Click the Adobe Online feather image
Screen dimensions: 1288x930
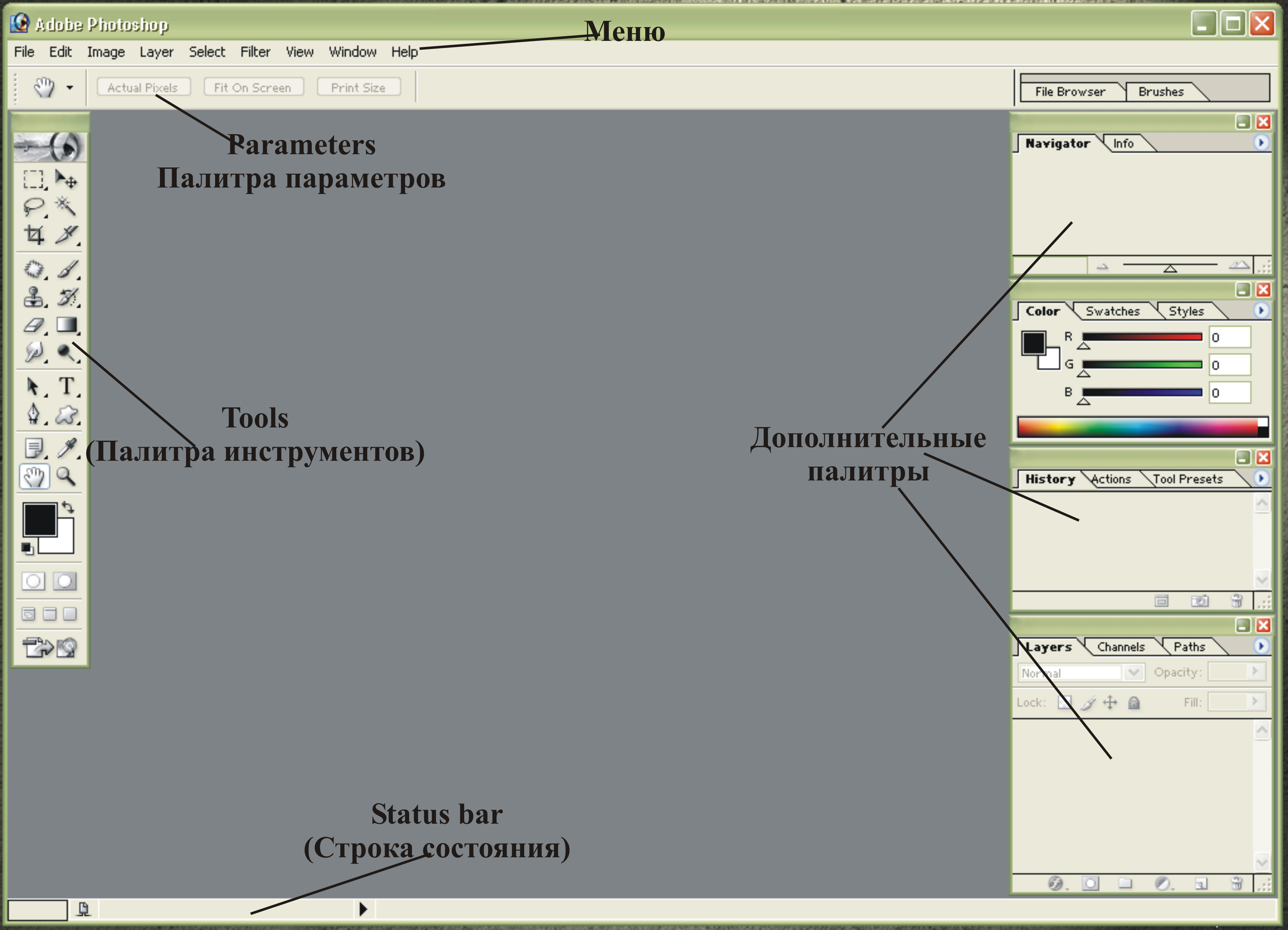pyautogui.click(x=49, y=148)
